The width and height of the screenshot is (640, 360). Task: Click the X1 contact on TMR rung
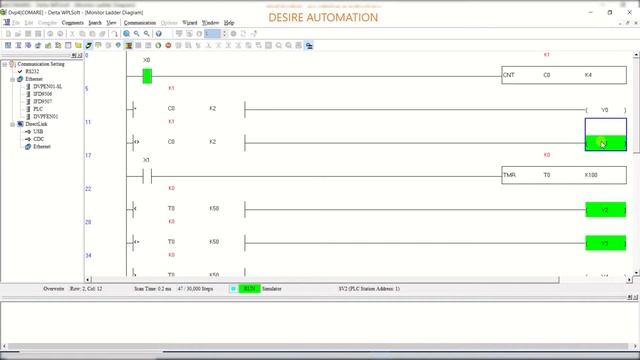147,176
